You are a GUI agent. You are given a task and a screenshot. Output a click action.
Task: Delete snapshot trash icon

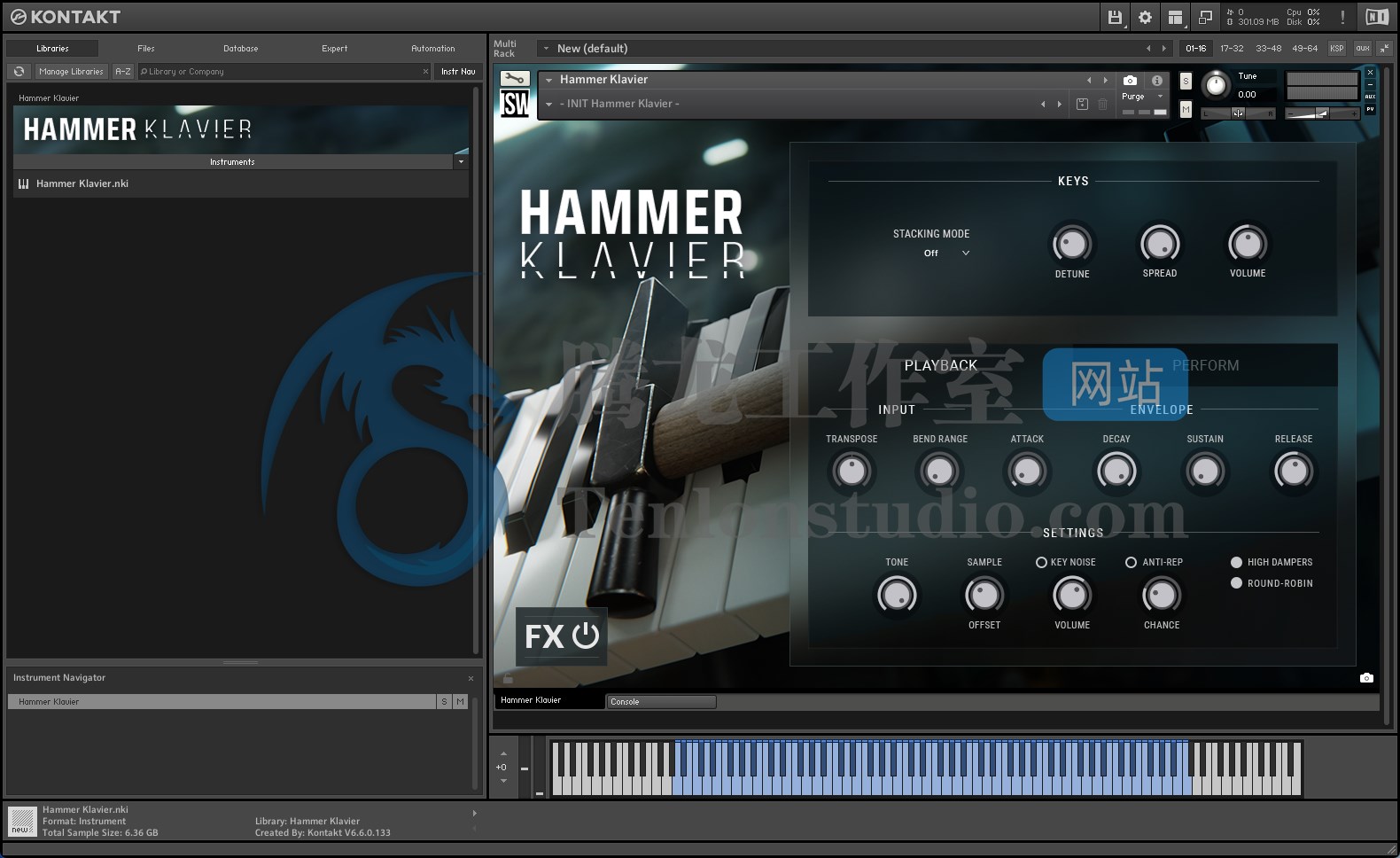click(1102, 104)
